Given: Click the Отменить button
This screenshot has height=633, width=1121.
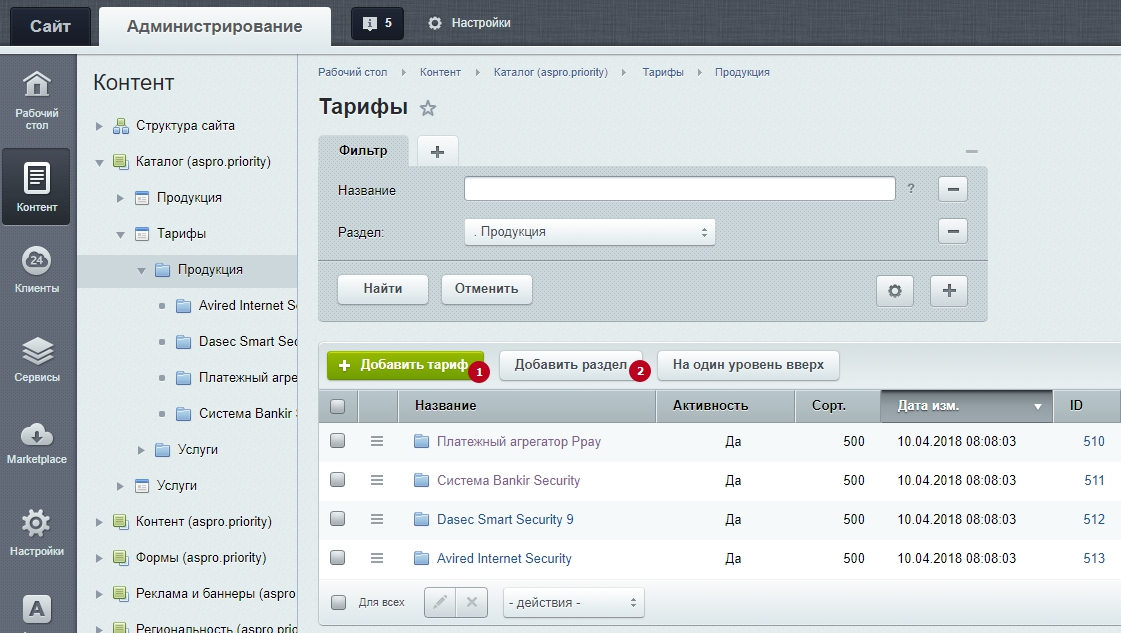Looking at the screenshot, I should pyautogui.click(x=486, y=289).
